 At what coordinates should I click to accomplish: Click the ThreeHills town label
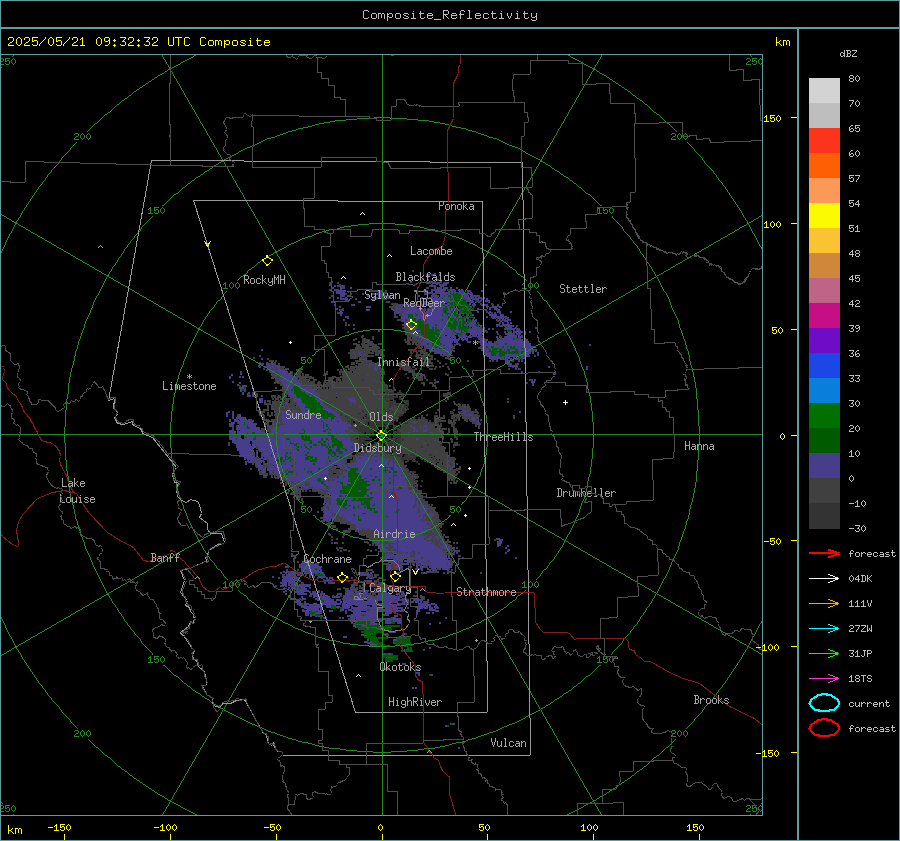tap(503, 437)
